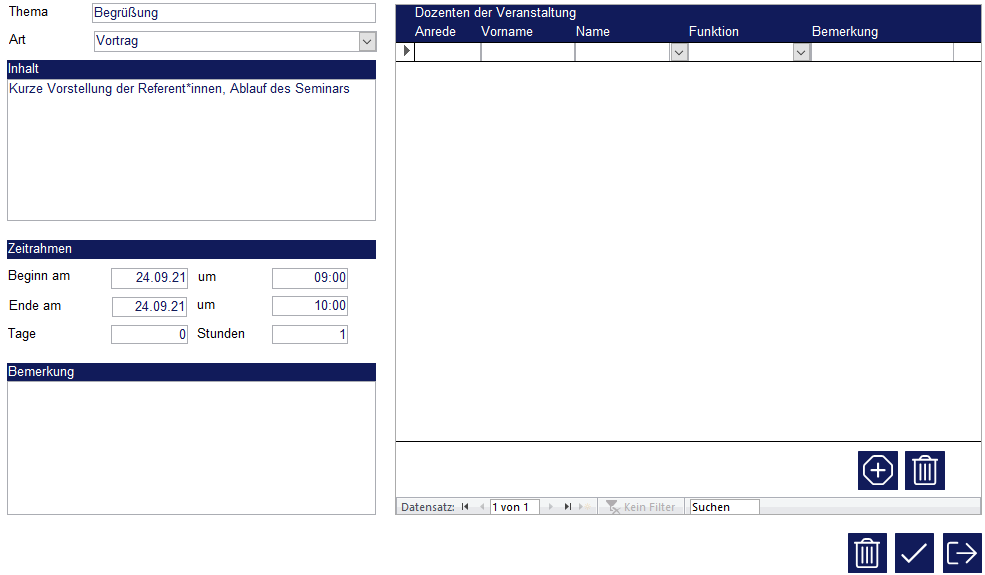Click the previous record arrow in navigator
Screen dimensions: 985x575
pos(482,507)
